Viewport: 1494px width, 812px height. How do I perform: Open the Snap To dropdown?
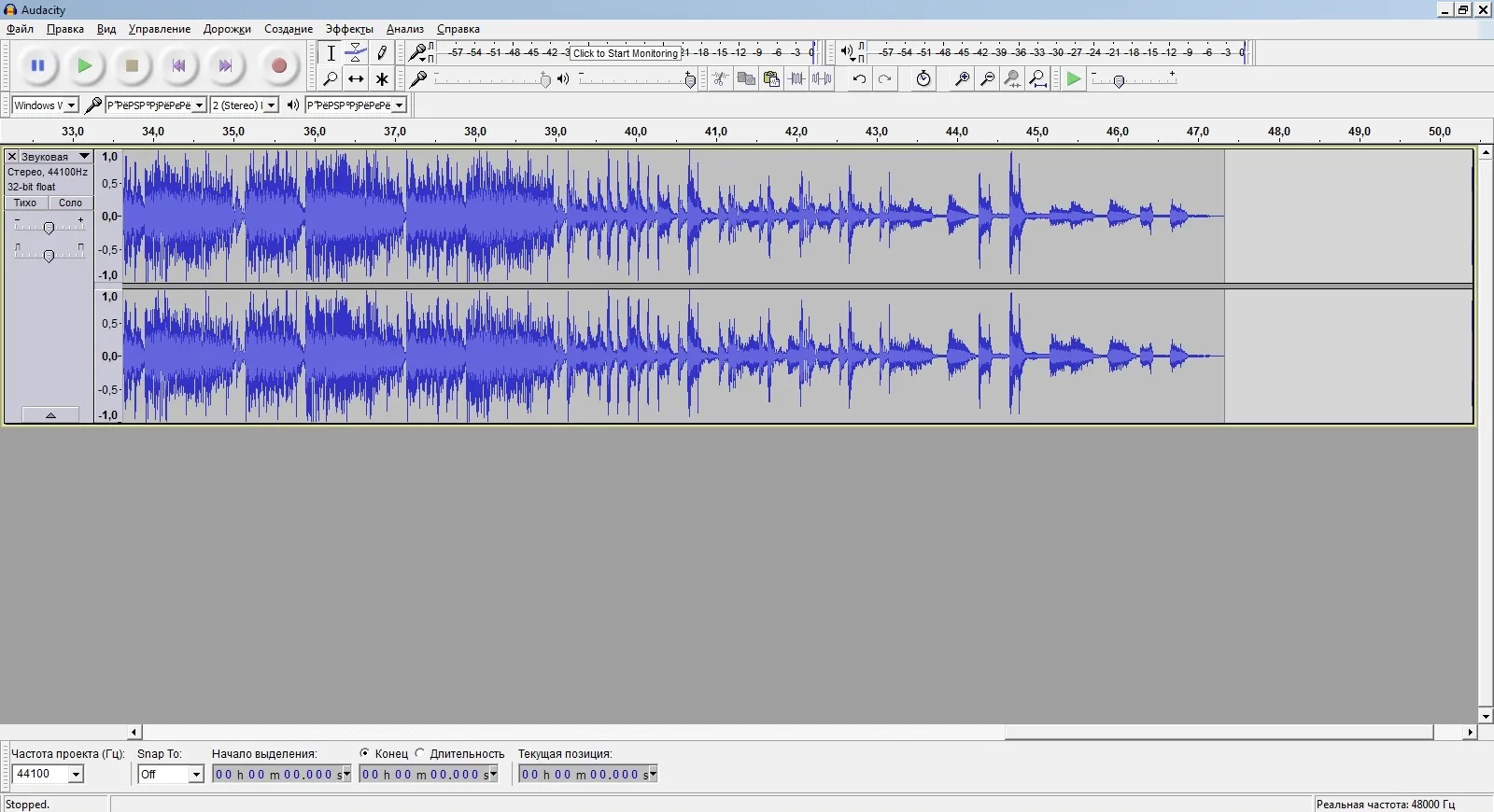pyautogui.click(x=195, y=774)
